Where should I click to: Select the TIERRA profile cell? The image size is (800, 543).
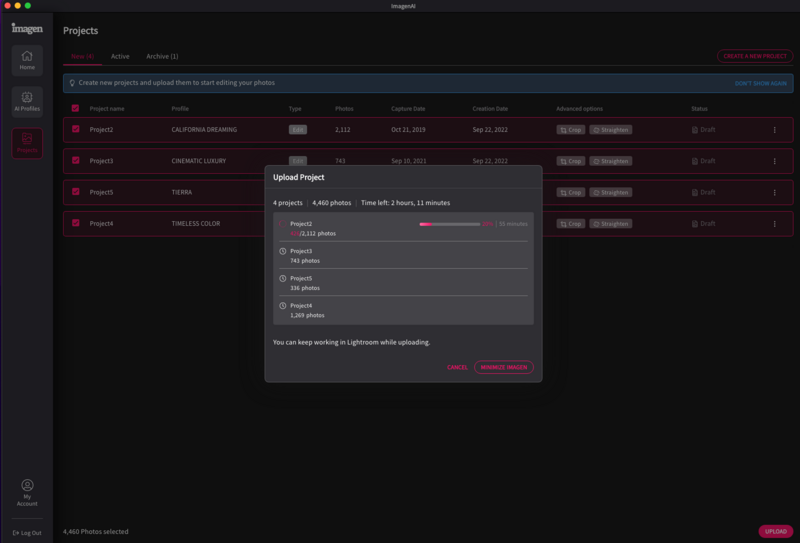(x=182, y=192)
